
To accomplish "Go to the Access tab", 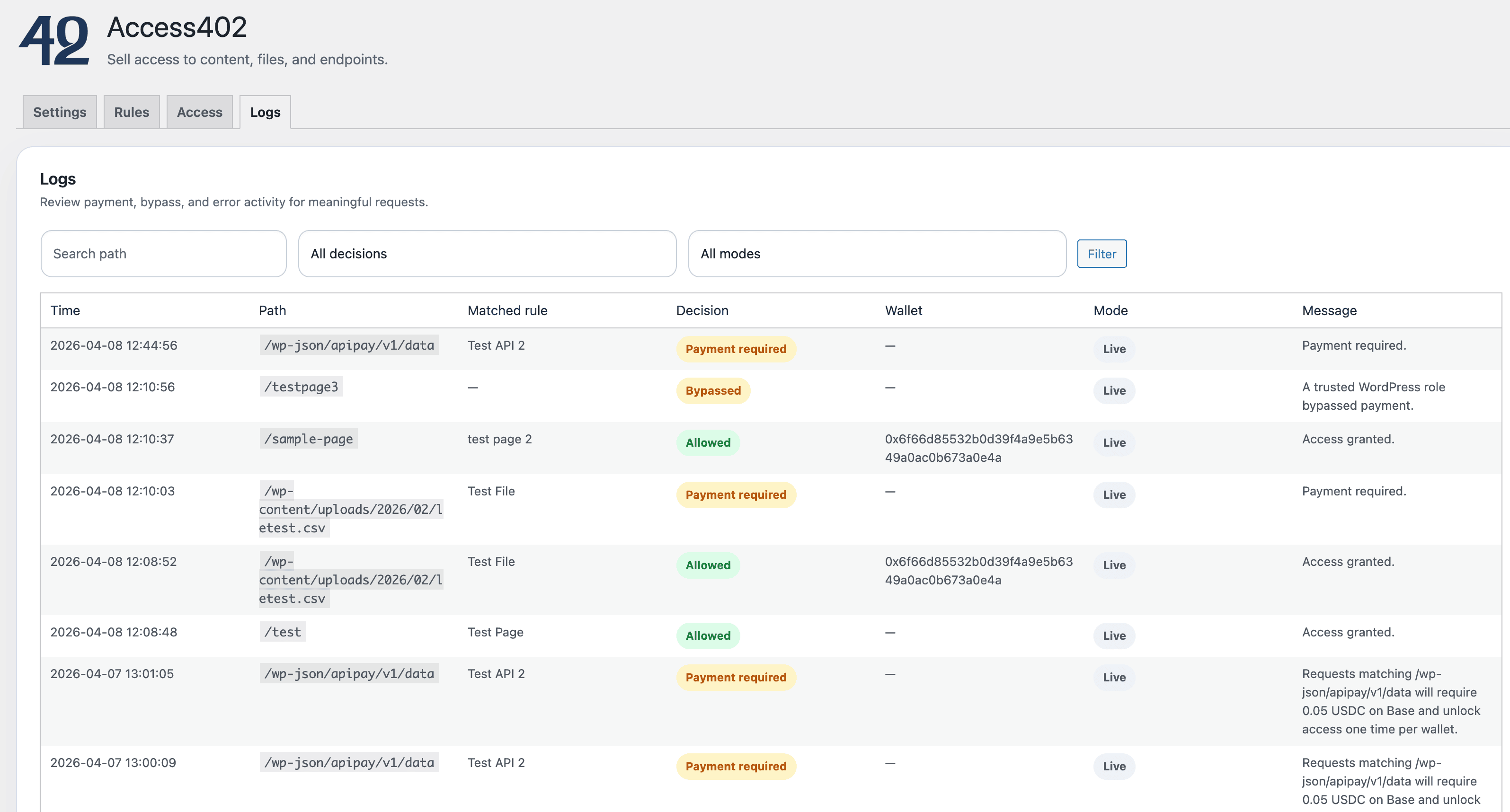I will click(x=199, y=112).
